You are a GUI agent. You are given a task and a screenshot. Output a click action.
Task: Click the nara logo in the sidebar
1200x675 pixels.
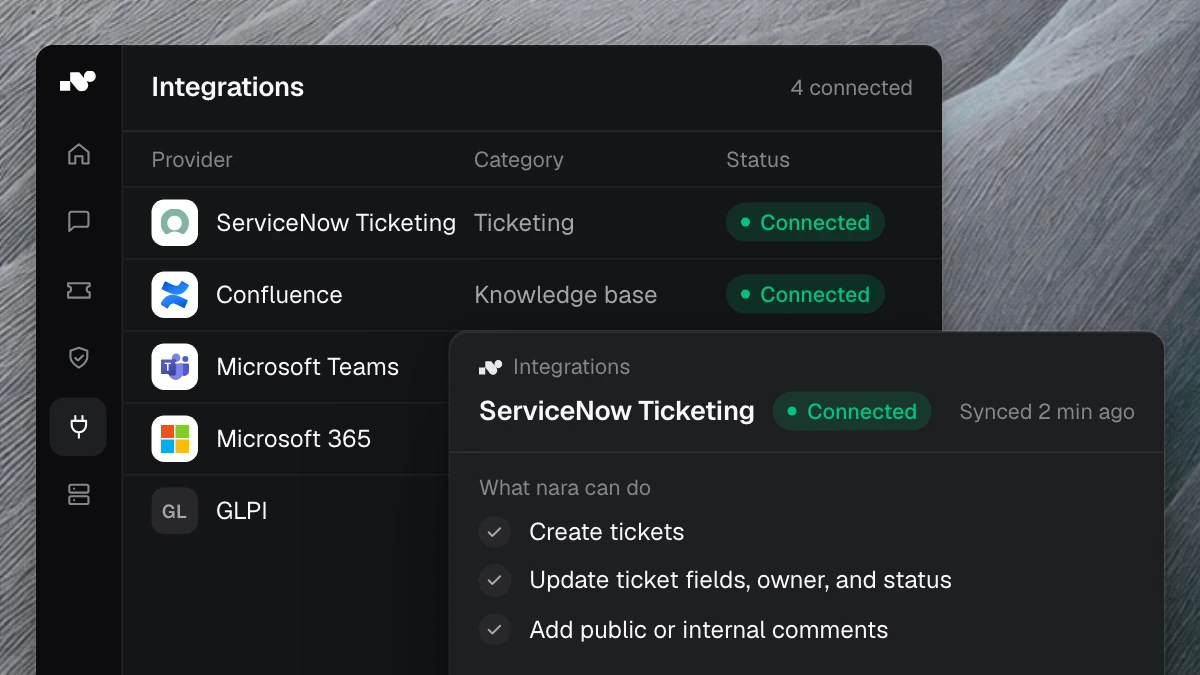[78, 82]
